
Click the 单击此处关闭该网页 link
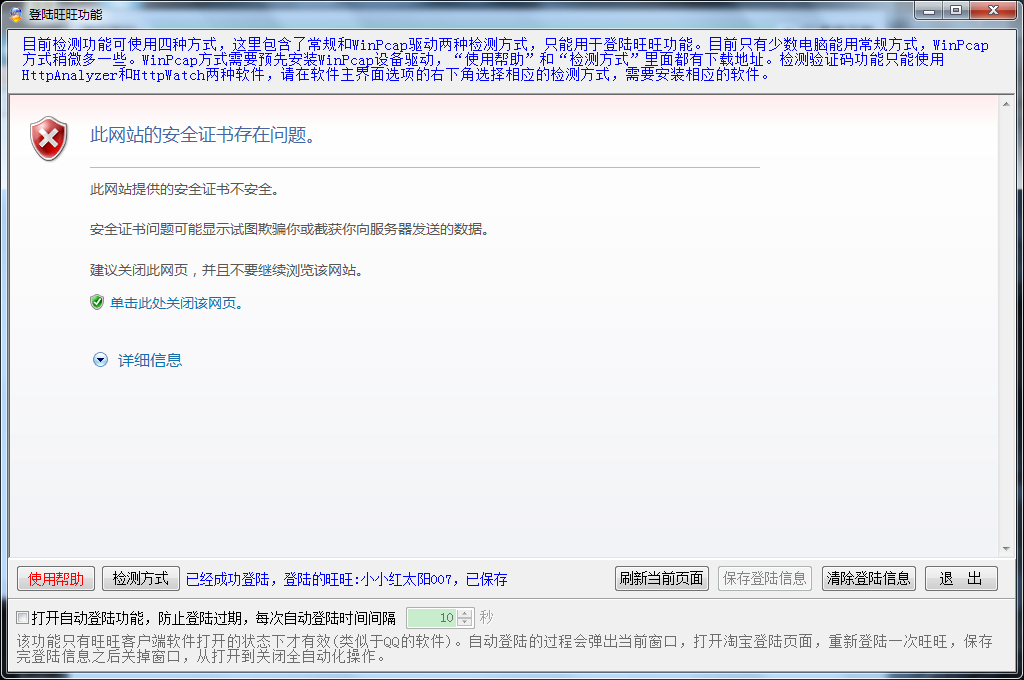176,303
